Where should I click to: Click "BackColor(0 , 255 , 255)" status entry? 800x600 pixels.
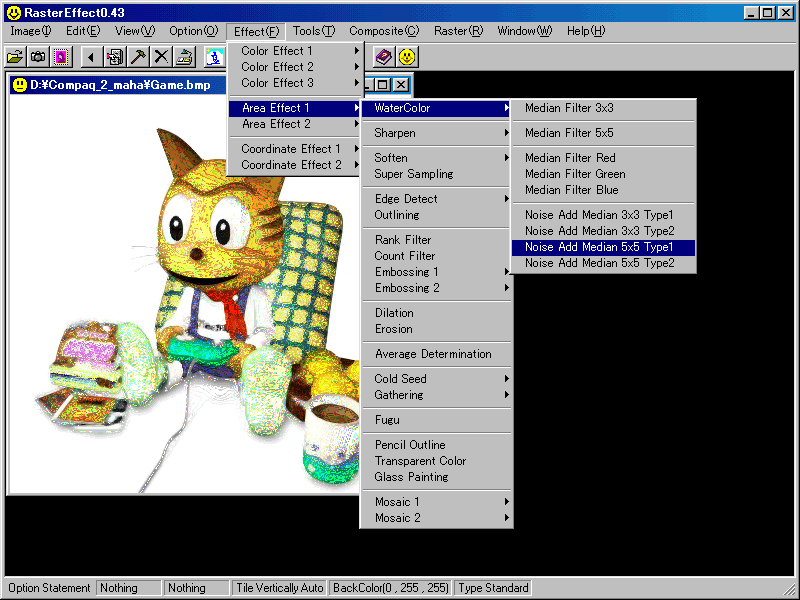pyautogui.click(x=391, y=588)
